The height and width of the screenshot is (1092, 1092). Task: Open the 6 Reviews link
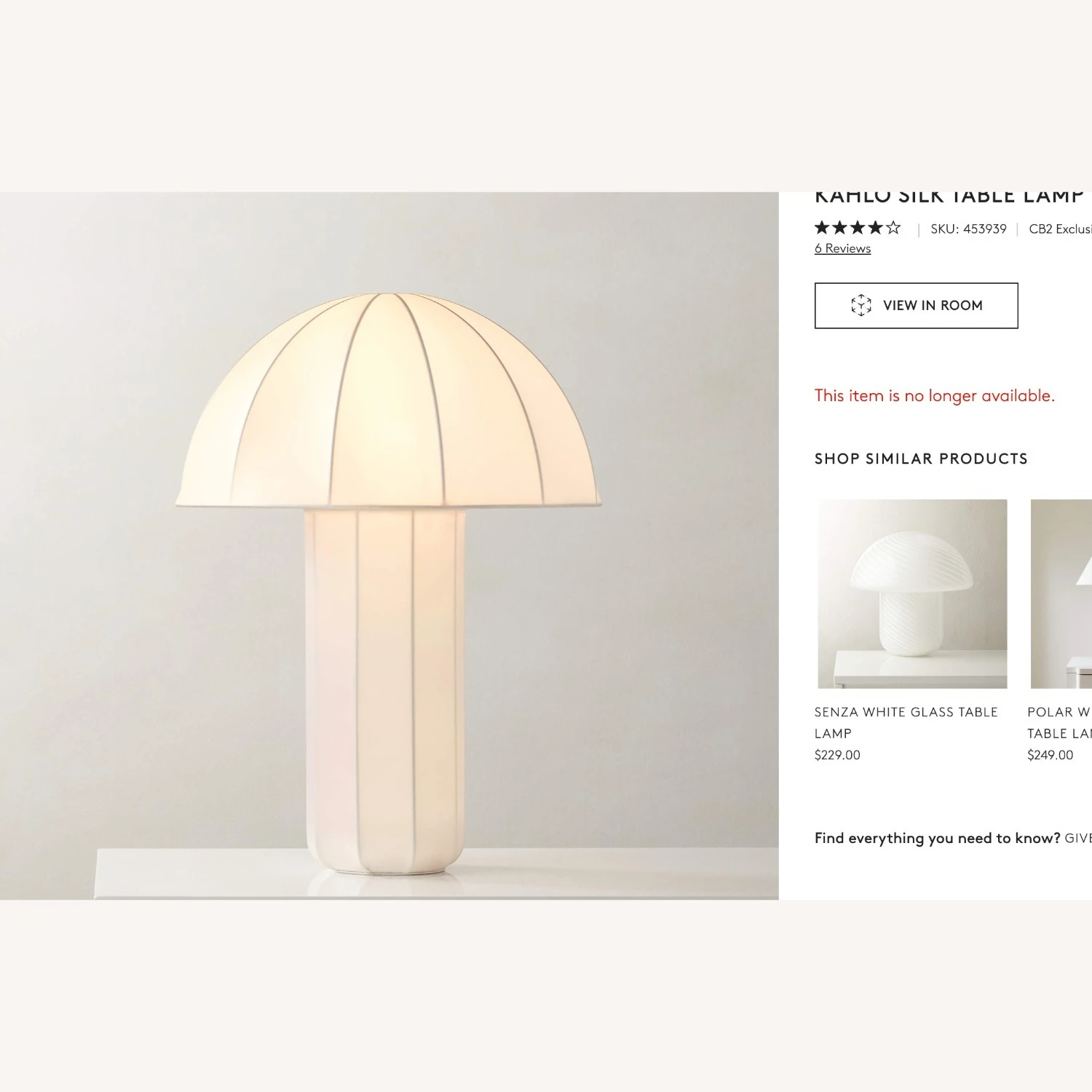(842, 248)
